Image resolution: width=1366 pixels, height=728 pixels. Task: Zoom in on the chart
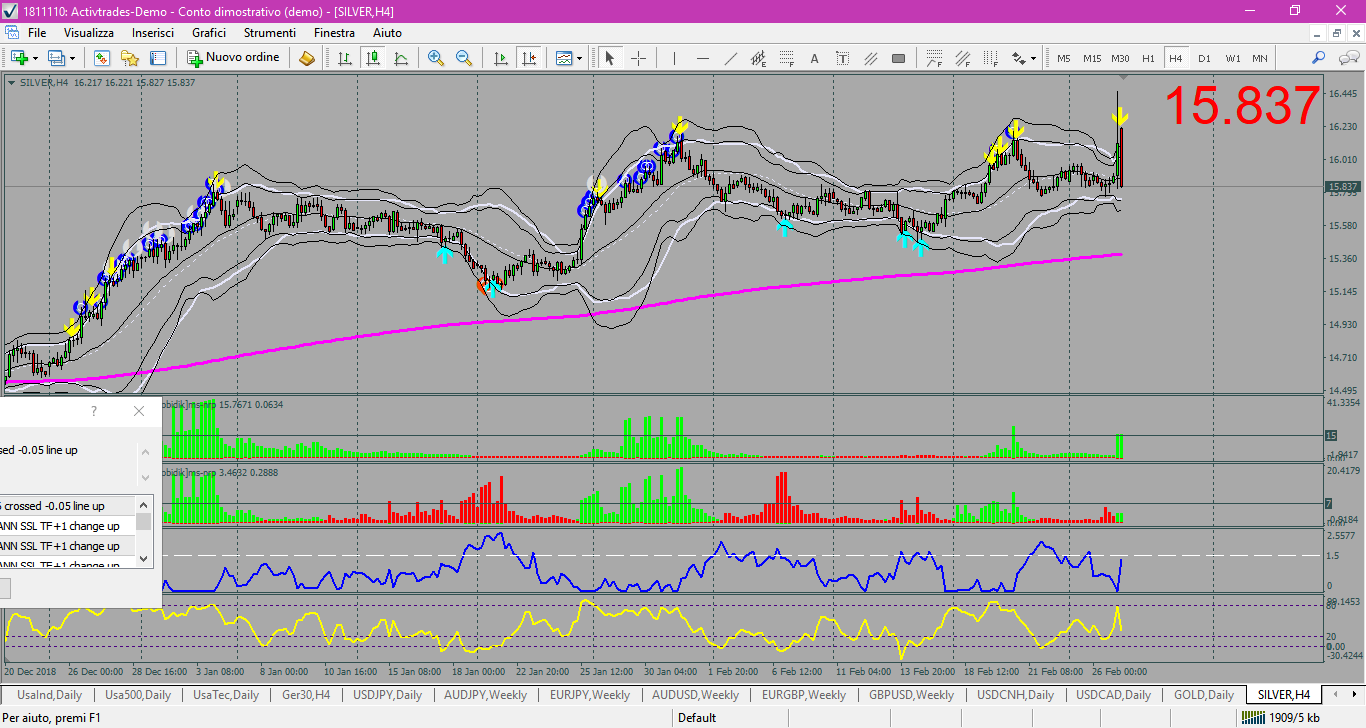(436, 58)
